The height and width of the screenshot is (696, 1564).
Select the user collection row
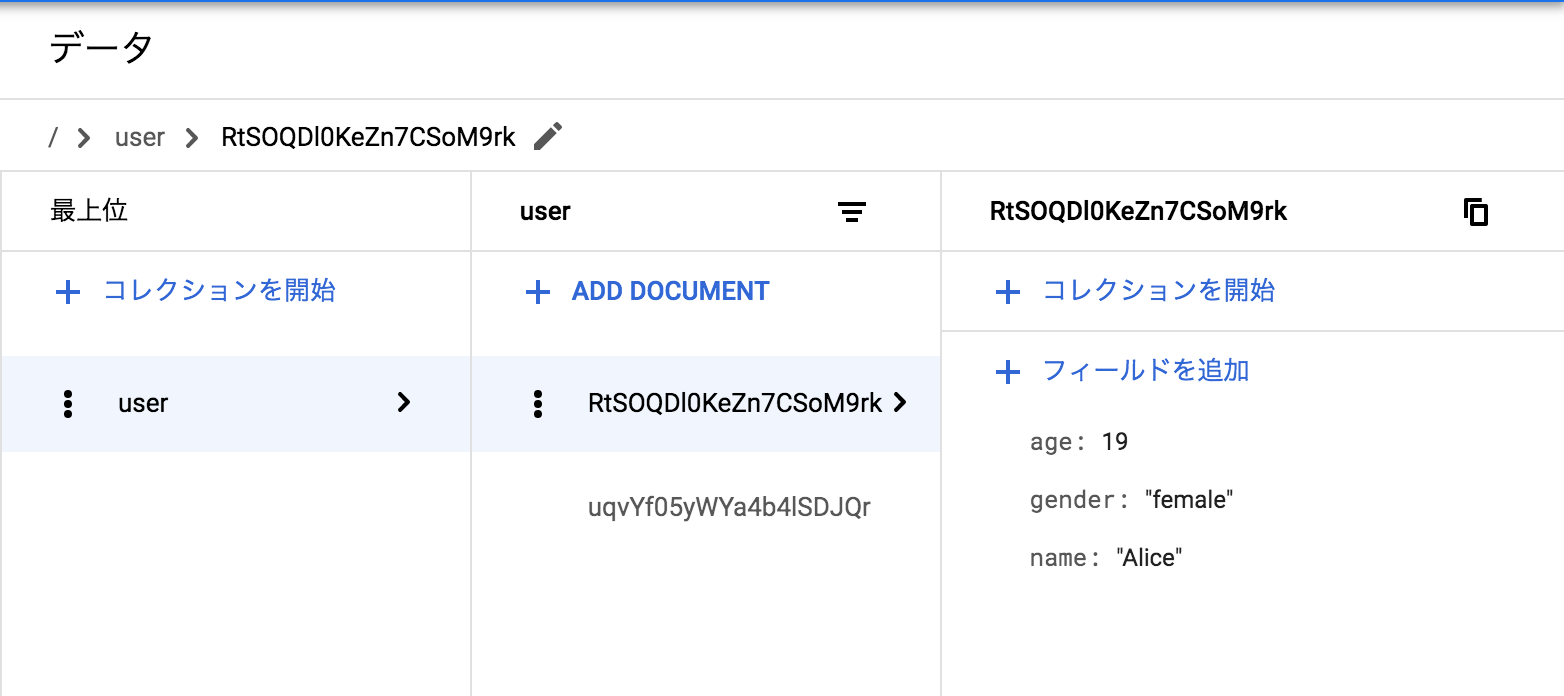pyautogui.click(x=142, y=403)
